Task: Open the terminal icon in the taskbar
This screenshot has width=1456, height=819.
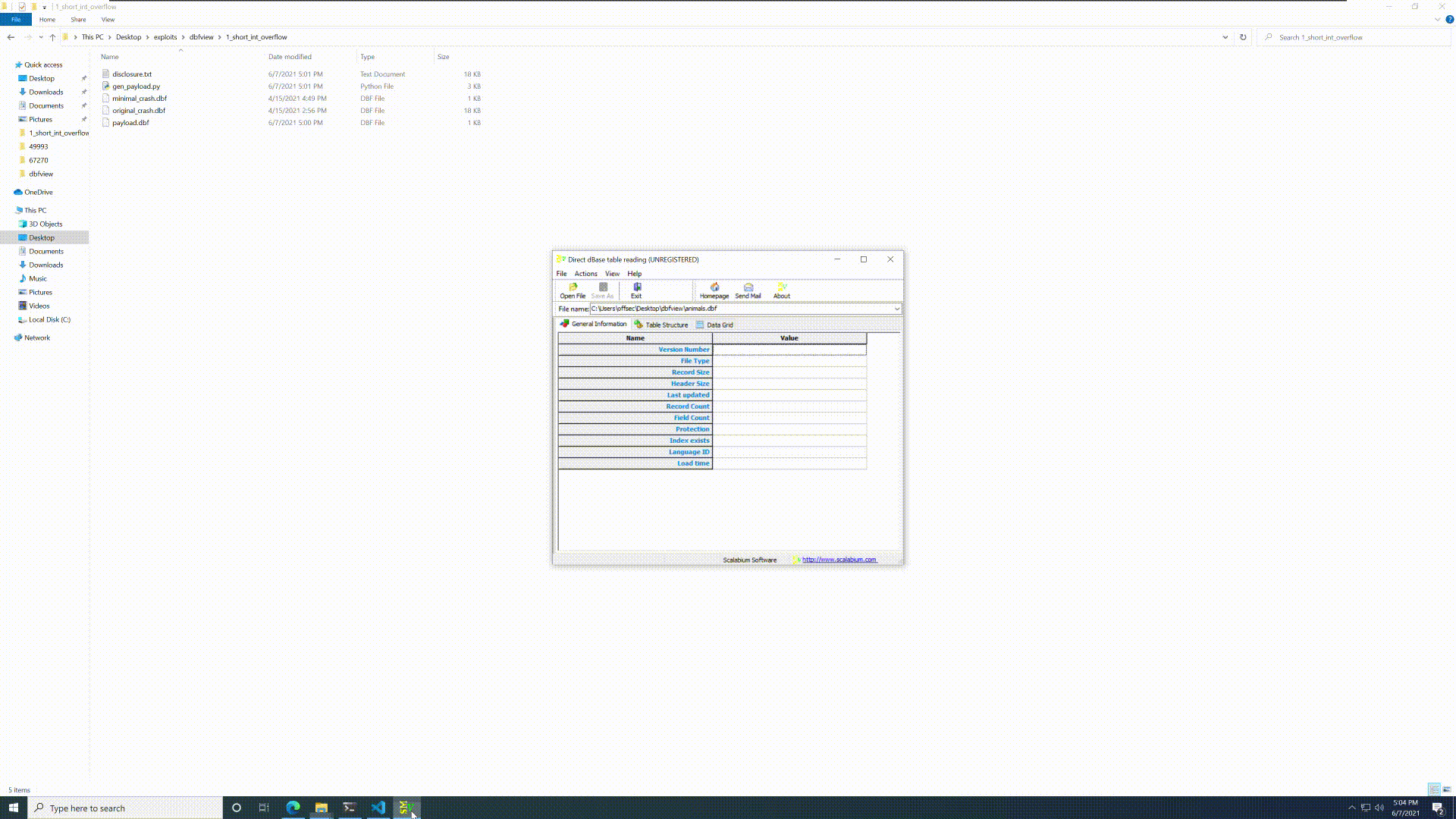Action: [x=350, y=808]
